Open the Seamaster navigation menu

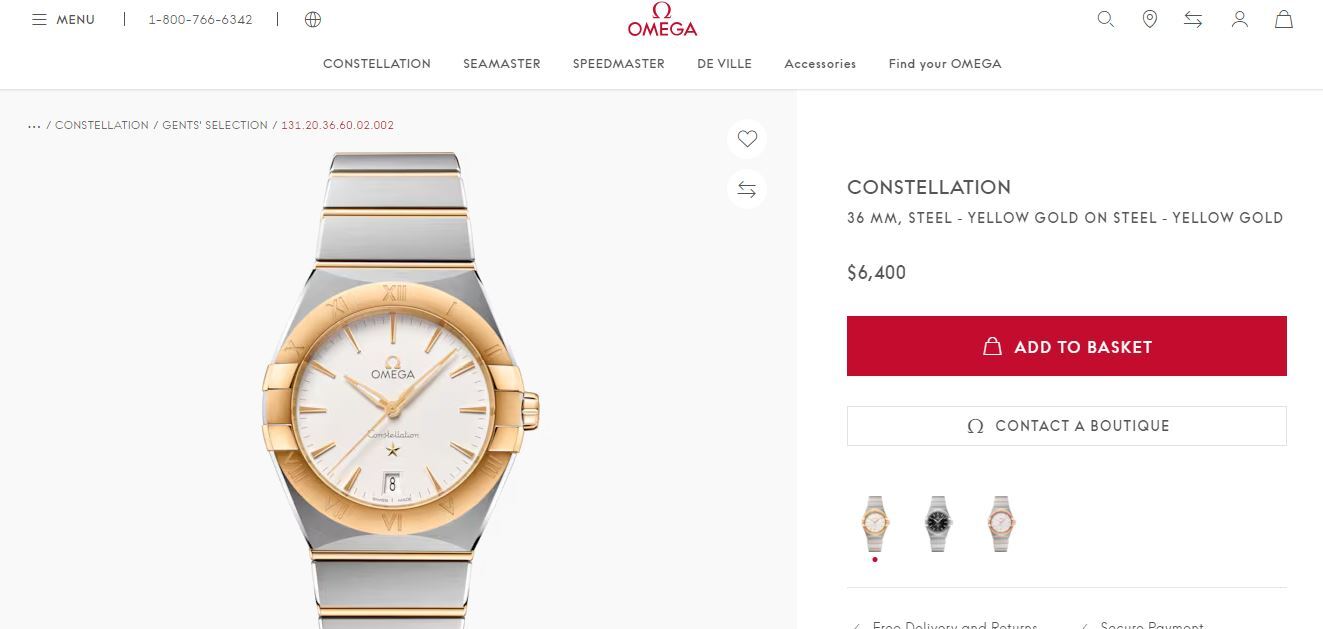[x=502, y=64]
